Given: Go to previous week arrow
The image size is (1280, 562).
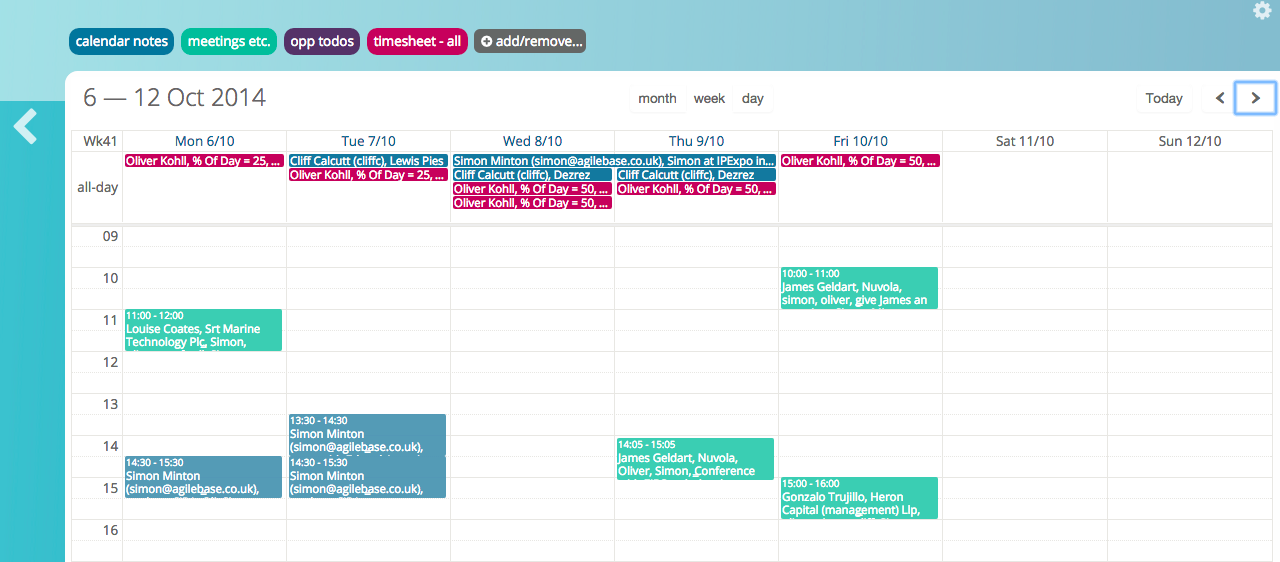Looking at the screenshot, I should click(x=1220, y=98).
